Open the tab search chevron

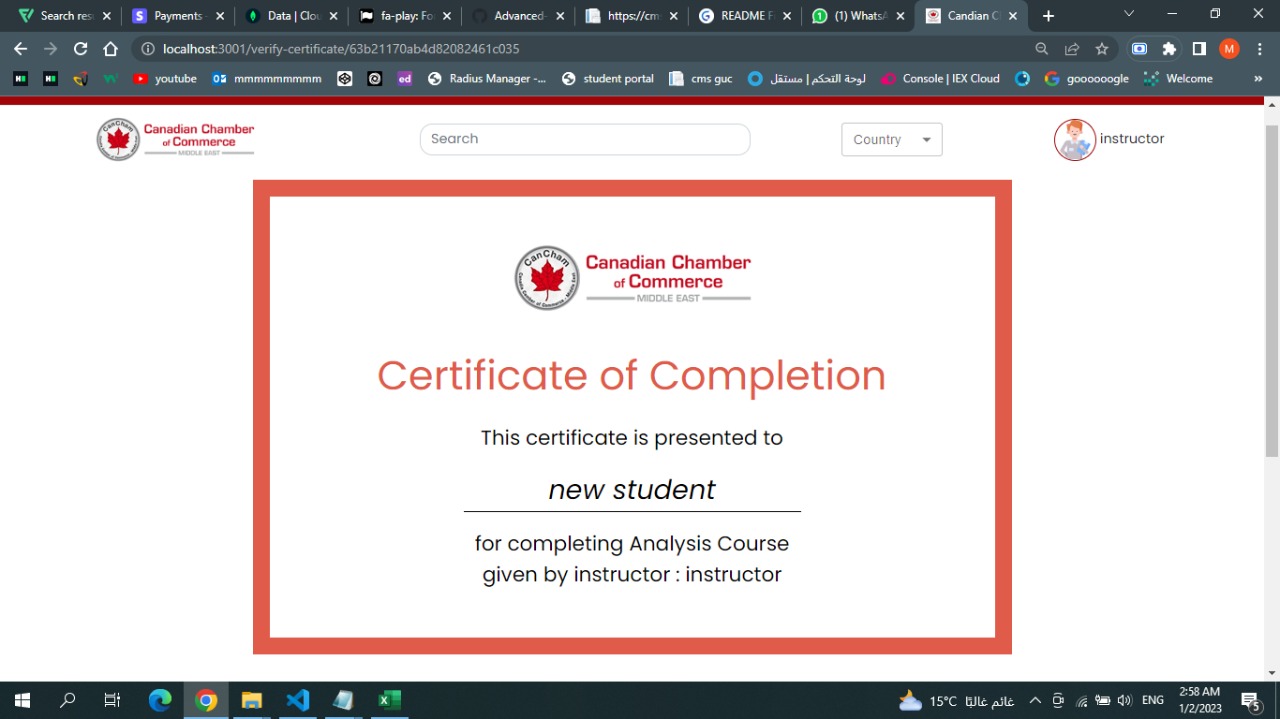1129,15
